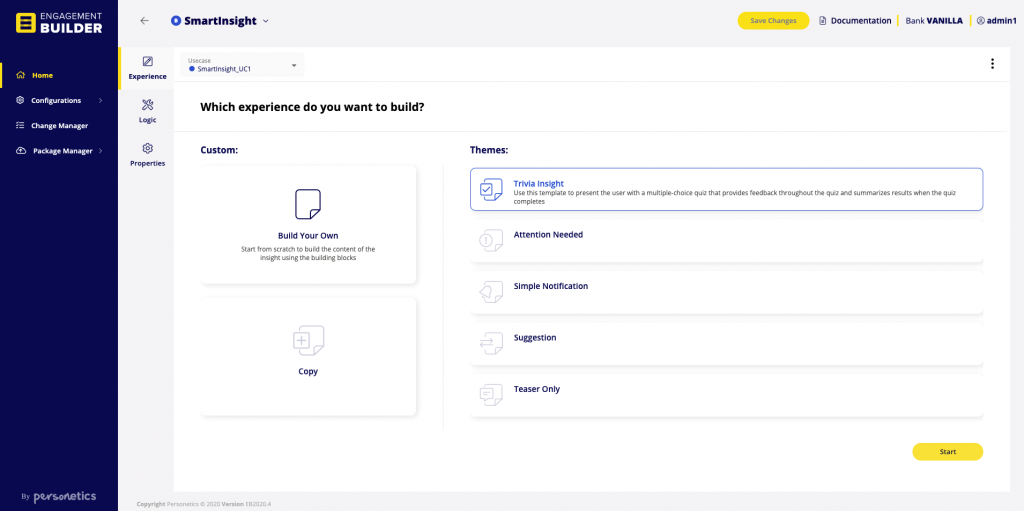Click the Simple Notification theme icon

coord(491,291)
